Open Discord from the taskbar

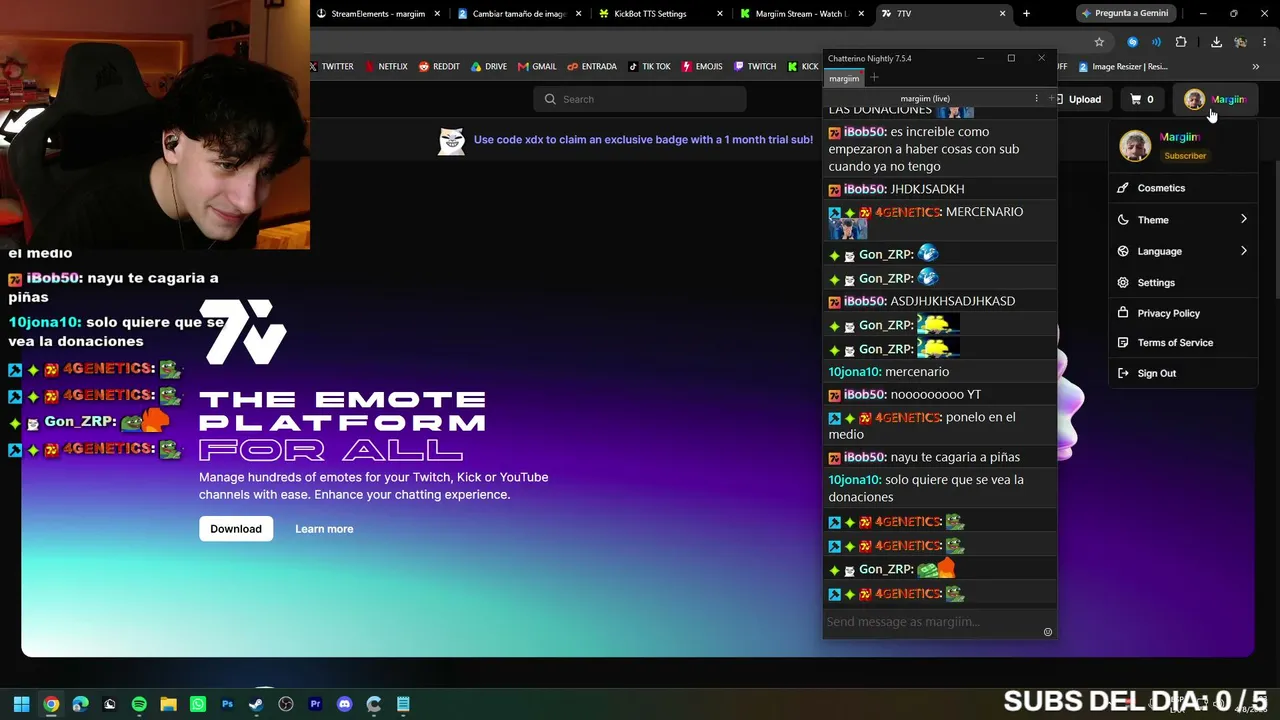pos(345,704)
